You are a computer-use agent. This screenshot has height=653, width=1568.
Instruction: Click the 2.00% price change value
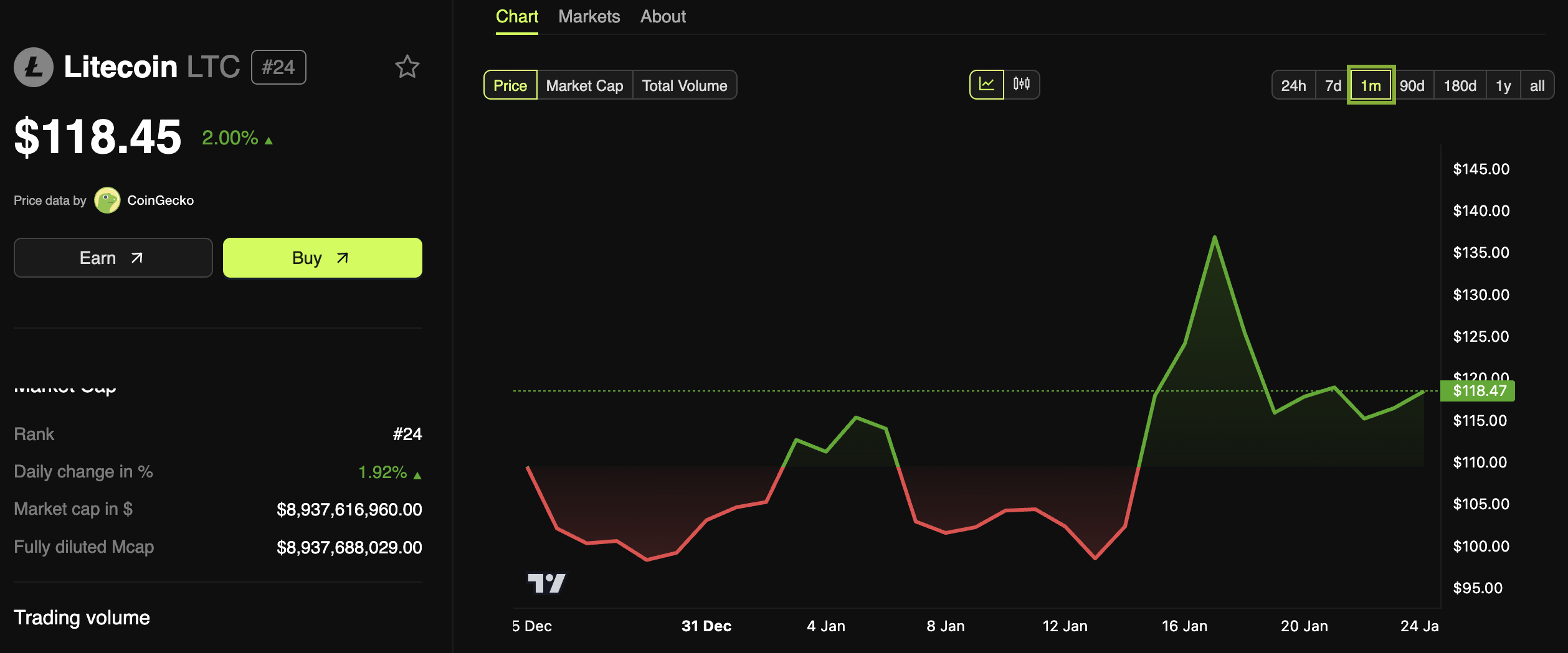[x=230, y=138]
